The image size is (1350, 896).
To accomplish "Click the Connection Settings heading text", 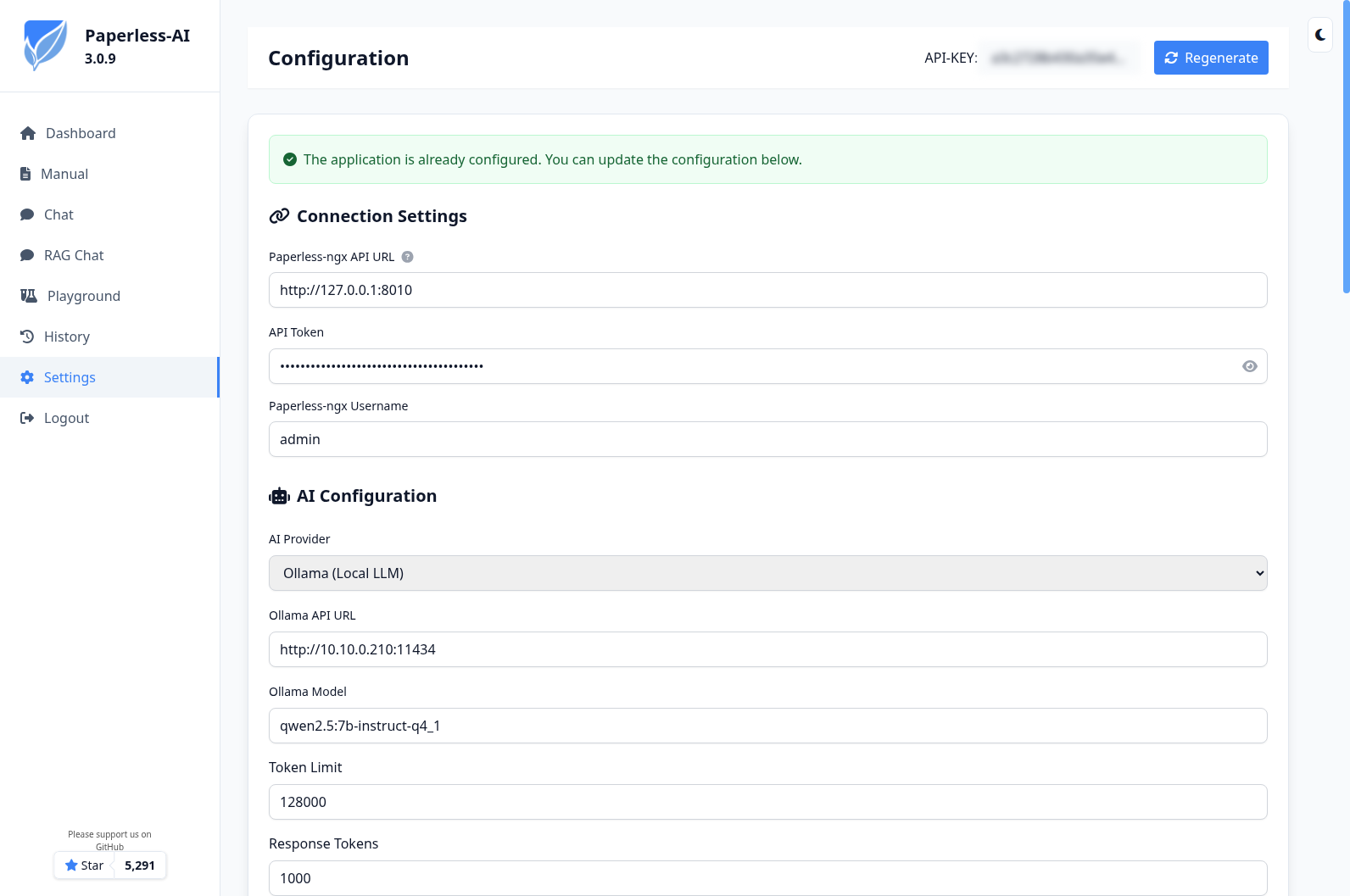I will click(382, 216).
